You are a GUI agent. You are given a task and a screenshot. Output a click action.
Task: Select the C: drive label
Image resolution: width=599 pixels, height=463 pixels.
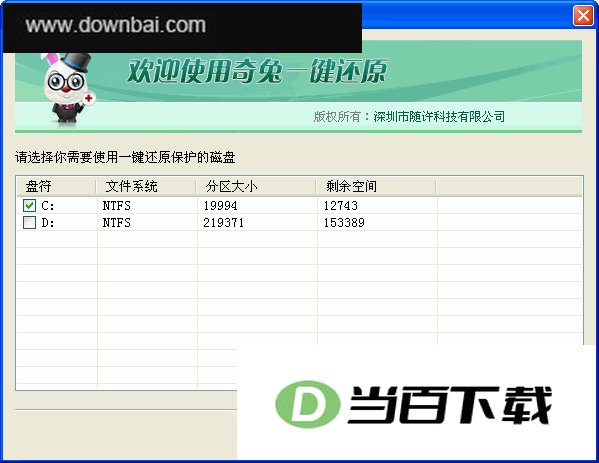(x=48, y=206)
